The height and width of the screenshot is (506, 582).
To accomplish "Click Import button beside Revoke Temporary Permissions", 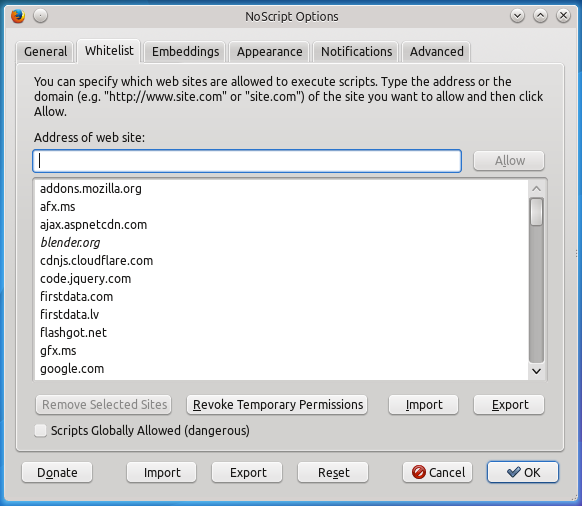I will pos(424,405).
